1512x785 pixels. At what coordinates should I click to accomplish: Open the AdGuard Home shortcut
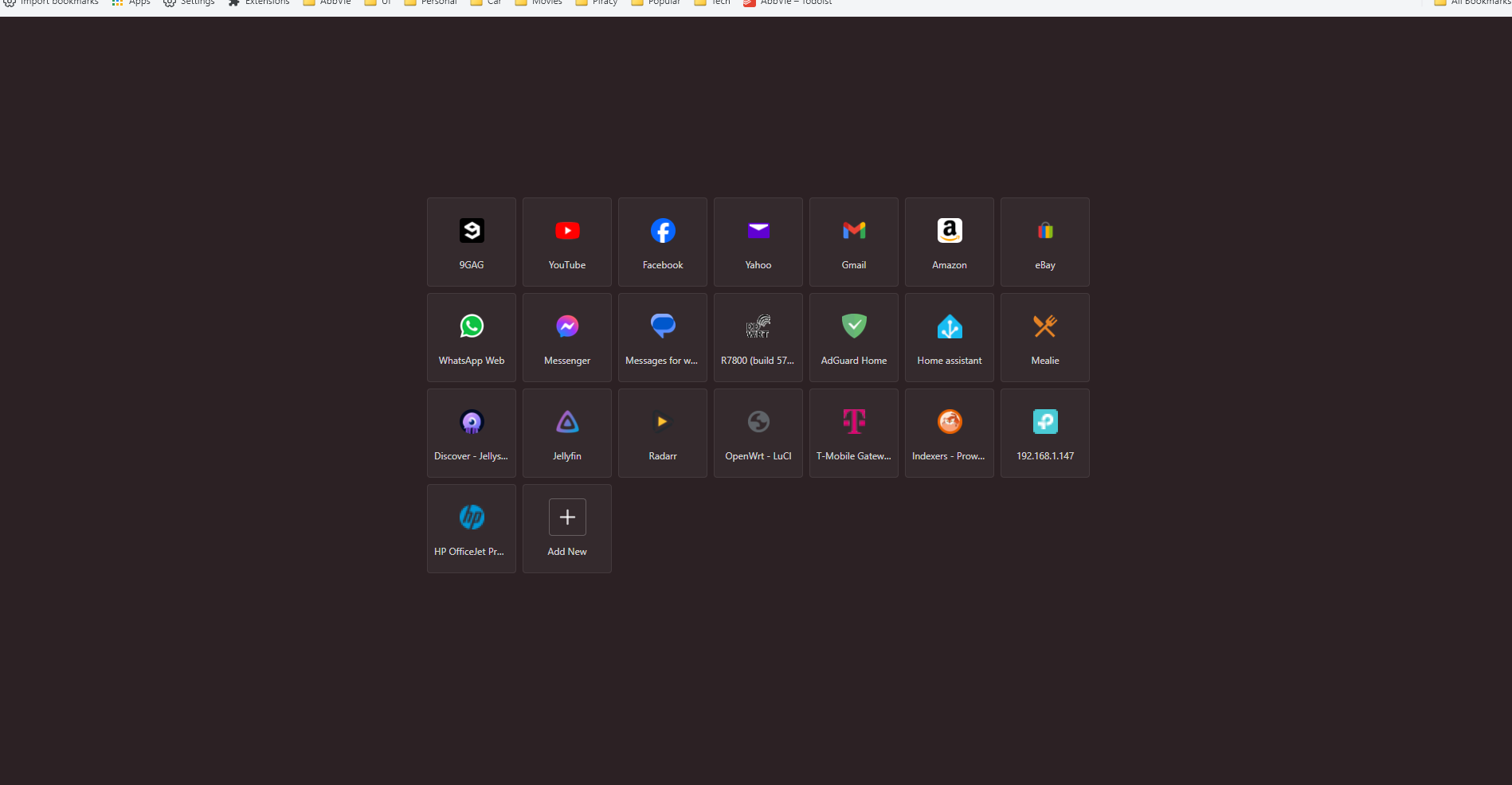pyautogui.click(x=854, y=338)
